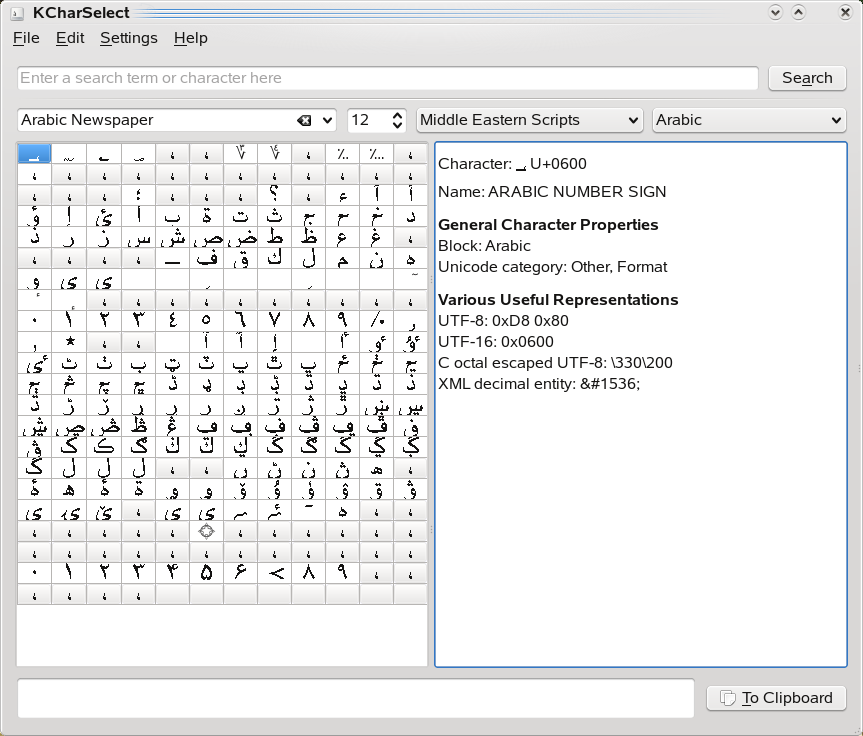Screen dimensions: 863x736
Task: Open the Arabic block dropdown
Action: [x=749, y=120]
